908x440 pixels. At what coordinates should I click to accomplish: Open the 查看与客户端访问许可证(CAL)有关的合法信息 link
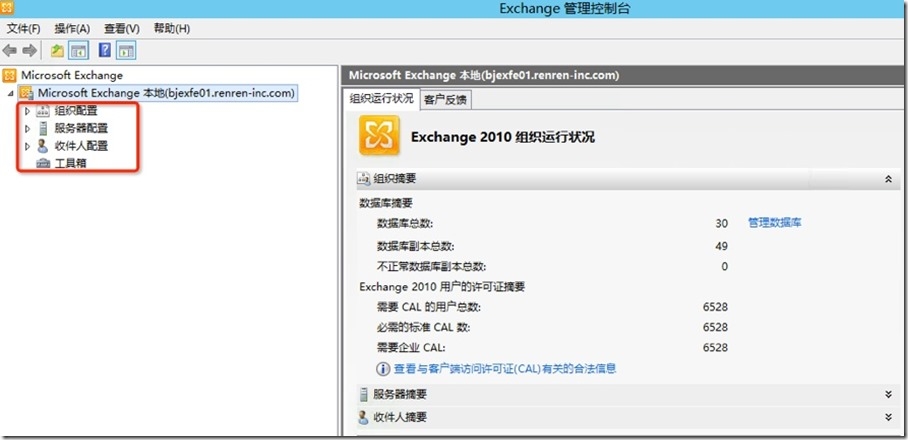(505, 368)
